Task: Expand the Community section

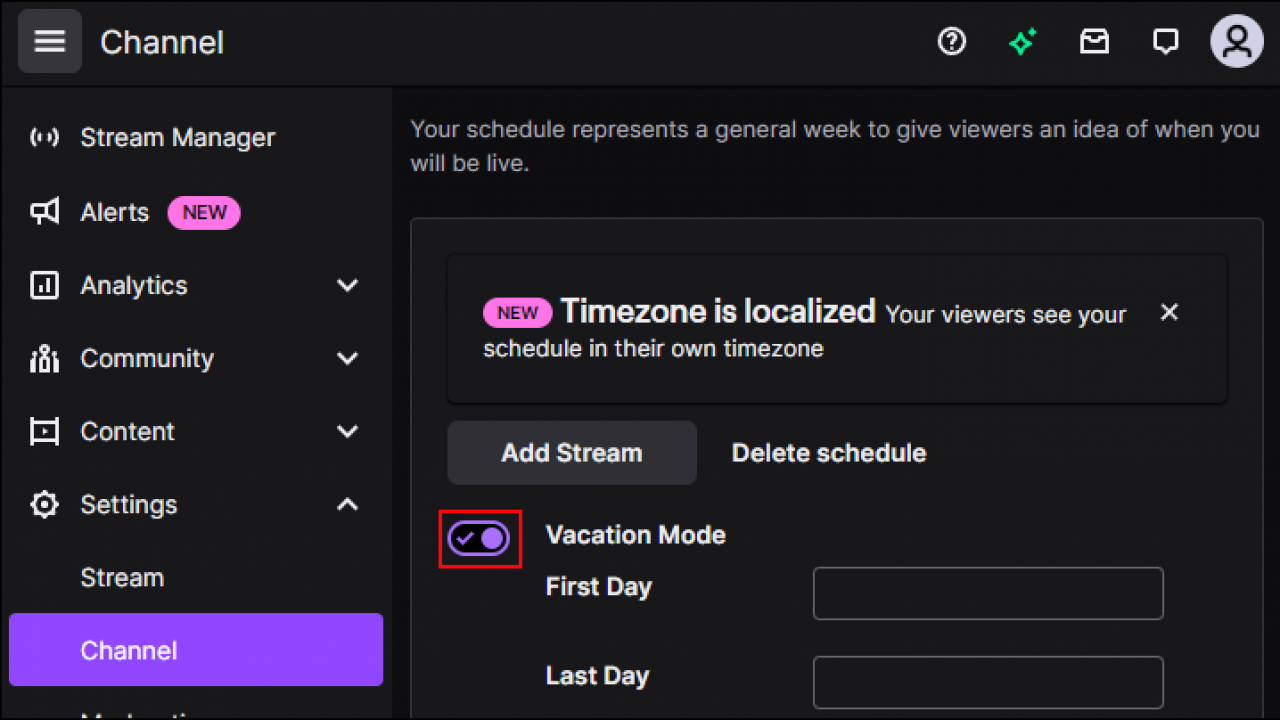Action: 347,358
